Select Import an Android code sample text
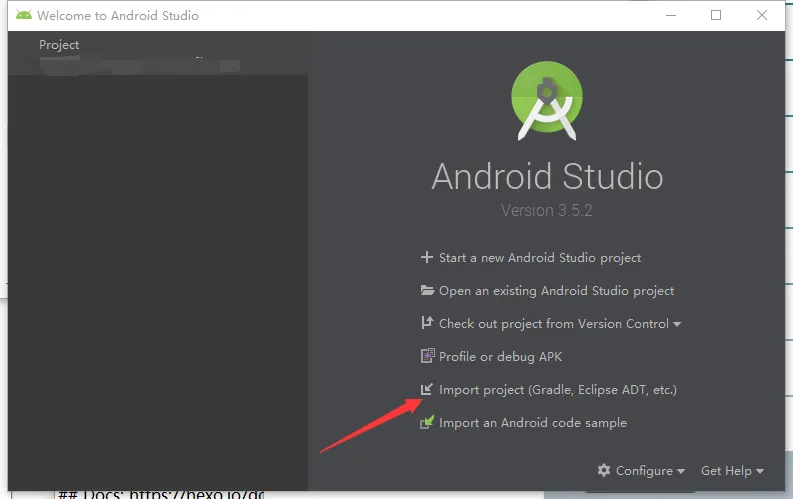793x499 pixels. point(532,423)
